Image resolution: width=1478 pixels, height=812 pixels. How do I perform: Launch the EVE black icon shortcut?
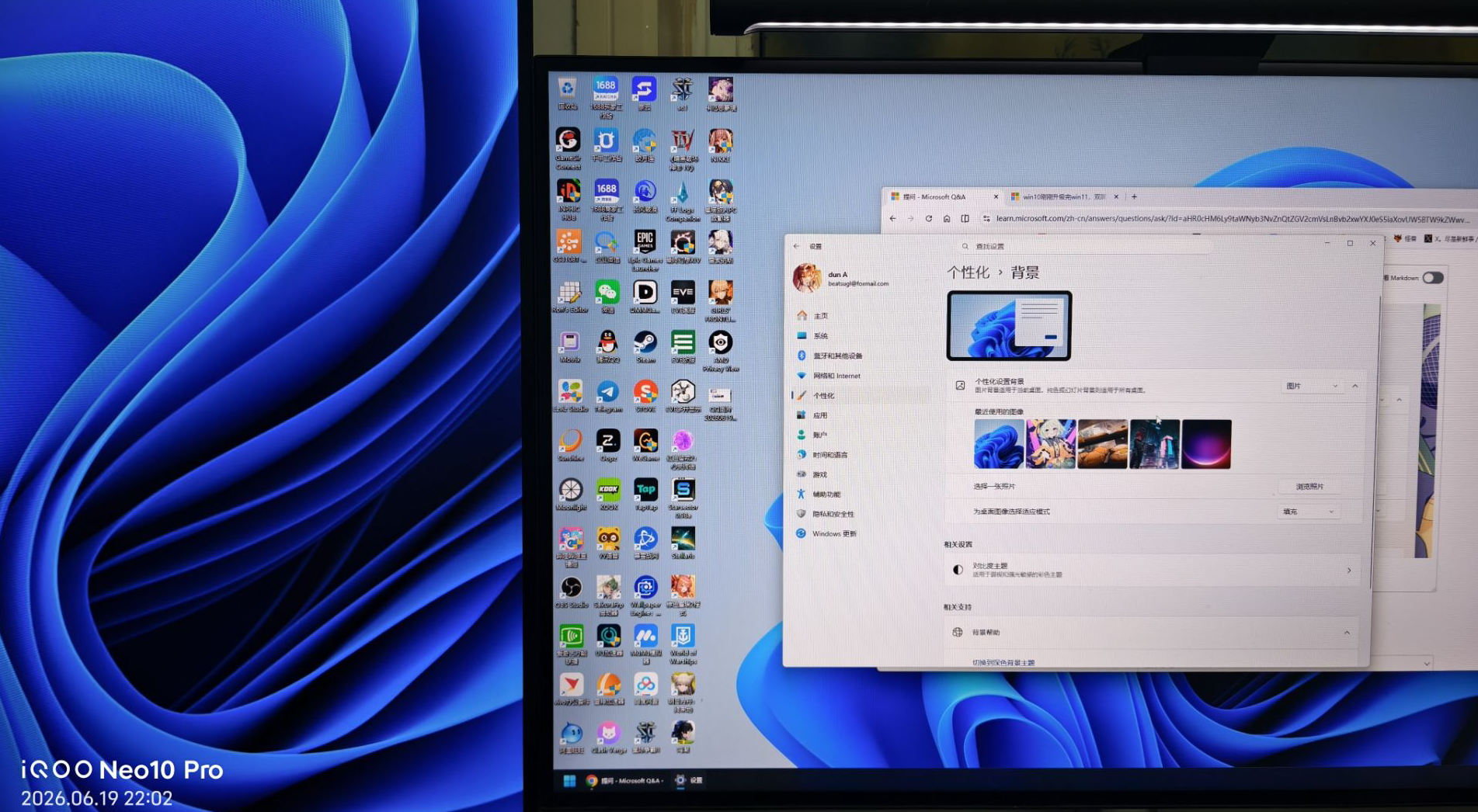coord(683,297)
